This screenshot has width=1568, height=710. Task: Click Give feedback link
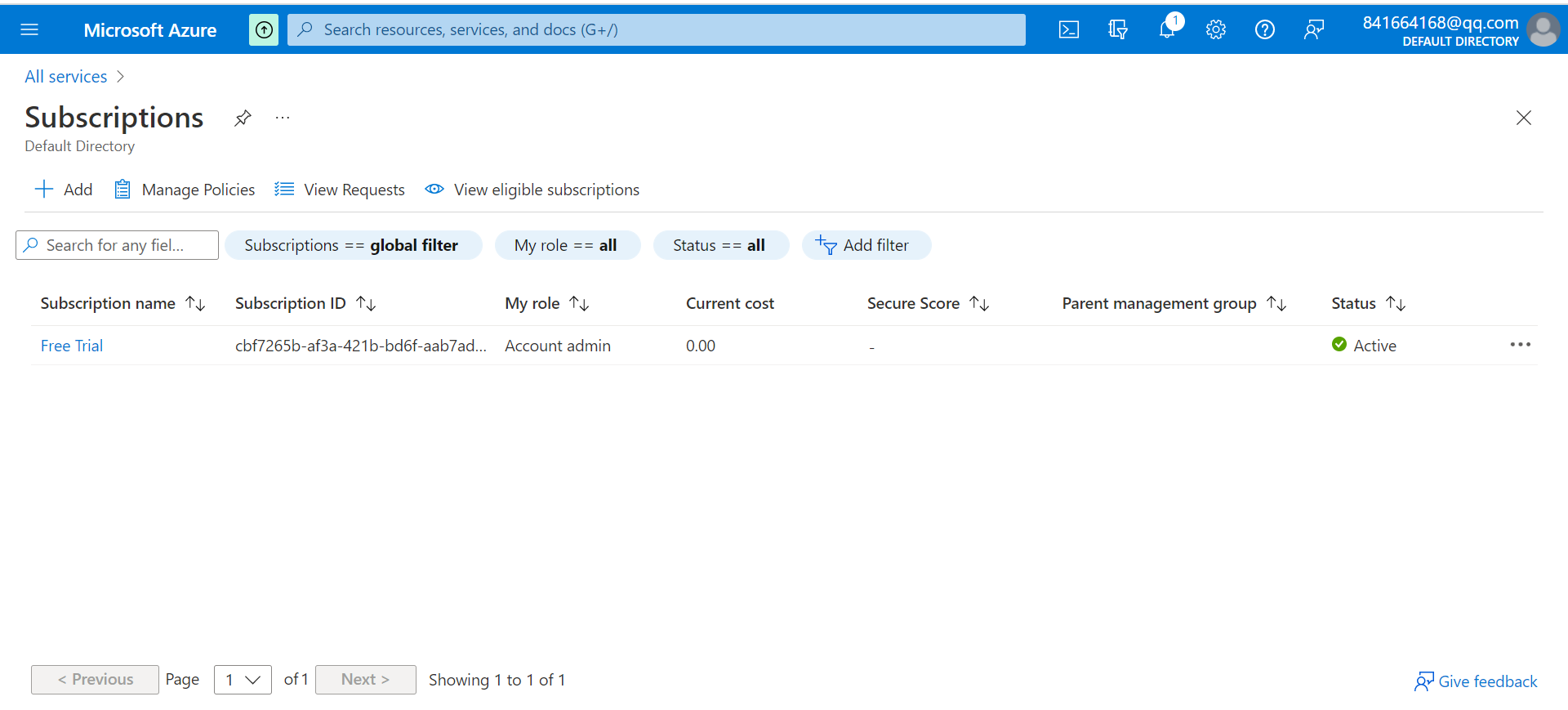coord(1476,681)
